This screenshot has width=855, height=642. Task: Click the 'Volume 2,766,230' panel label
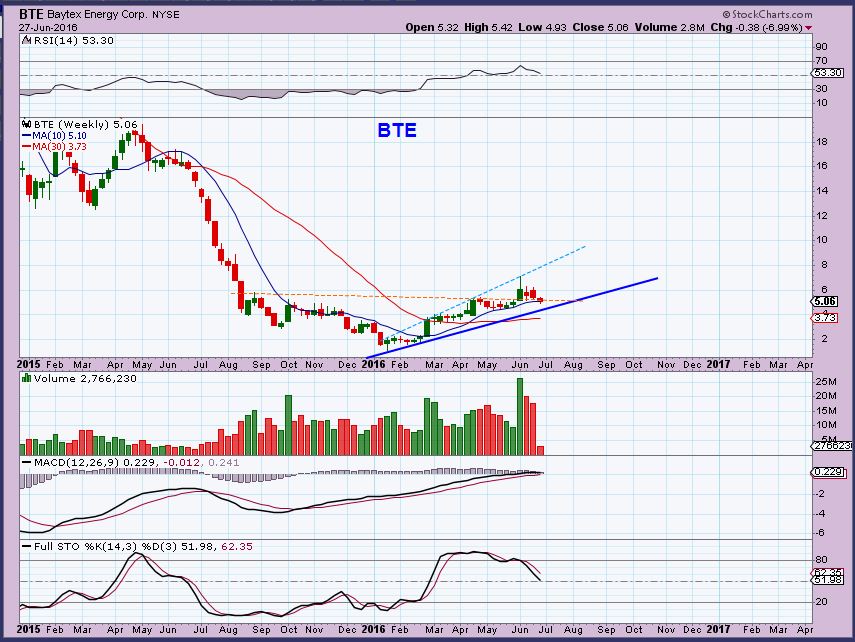[85, 379]
